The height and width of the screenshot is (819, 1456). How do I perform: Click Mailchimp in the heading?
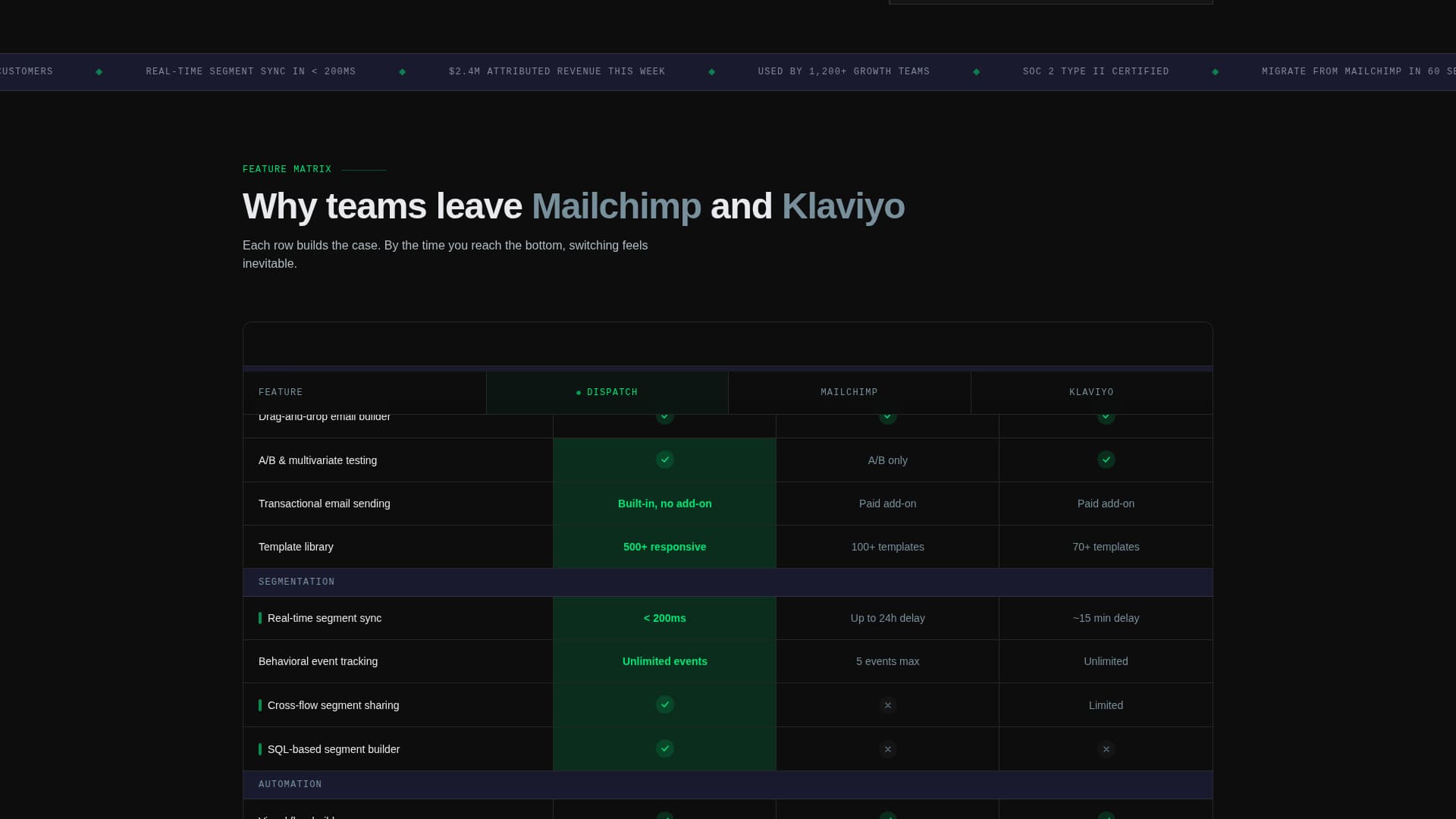tap(616, 206)
